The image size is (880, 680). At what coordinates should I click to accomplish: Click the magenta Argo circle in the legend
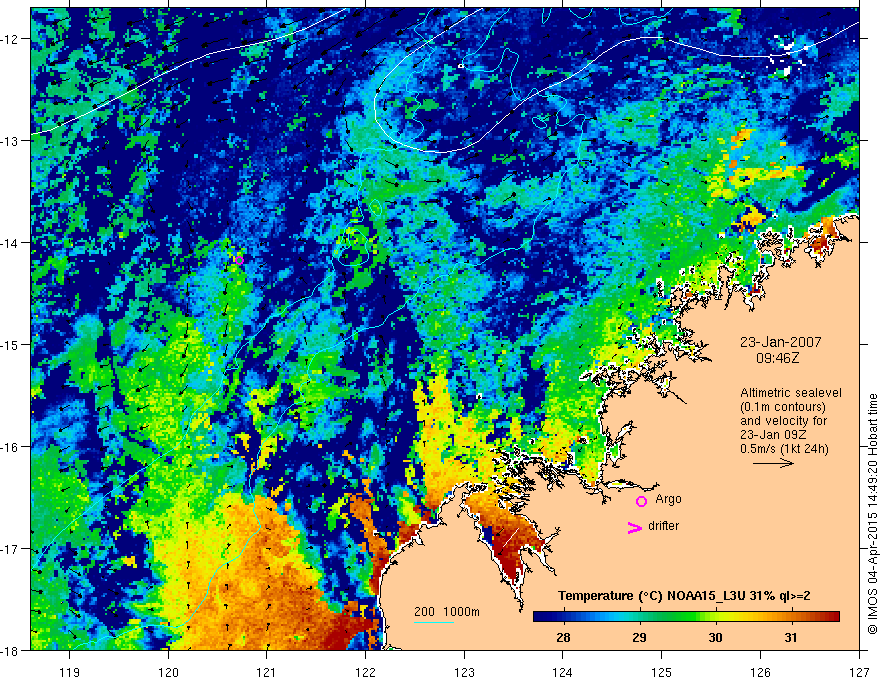coord(641,502)
